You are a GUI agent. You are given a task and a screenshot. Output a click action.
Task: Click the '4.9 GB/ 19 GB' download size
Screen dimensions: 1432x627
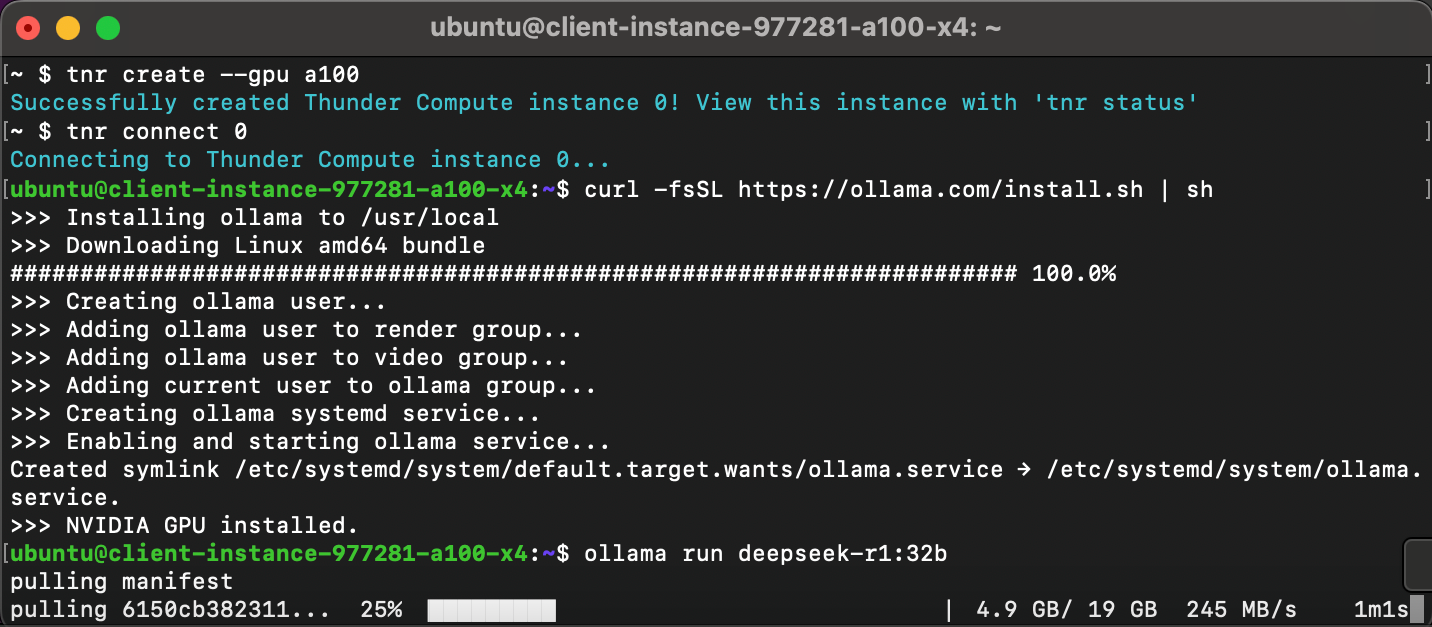point(1067,609)
